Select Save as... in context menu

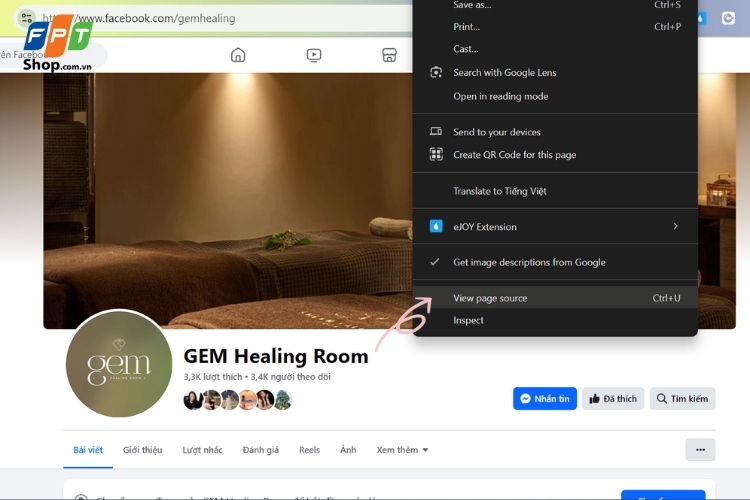click(x=555, y=5)
